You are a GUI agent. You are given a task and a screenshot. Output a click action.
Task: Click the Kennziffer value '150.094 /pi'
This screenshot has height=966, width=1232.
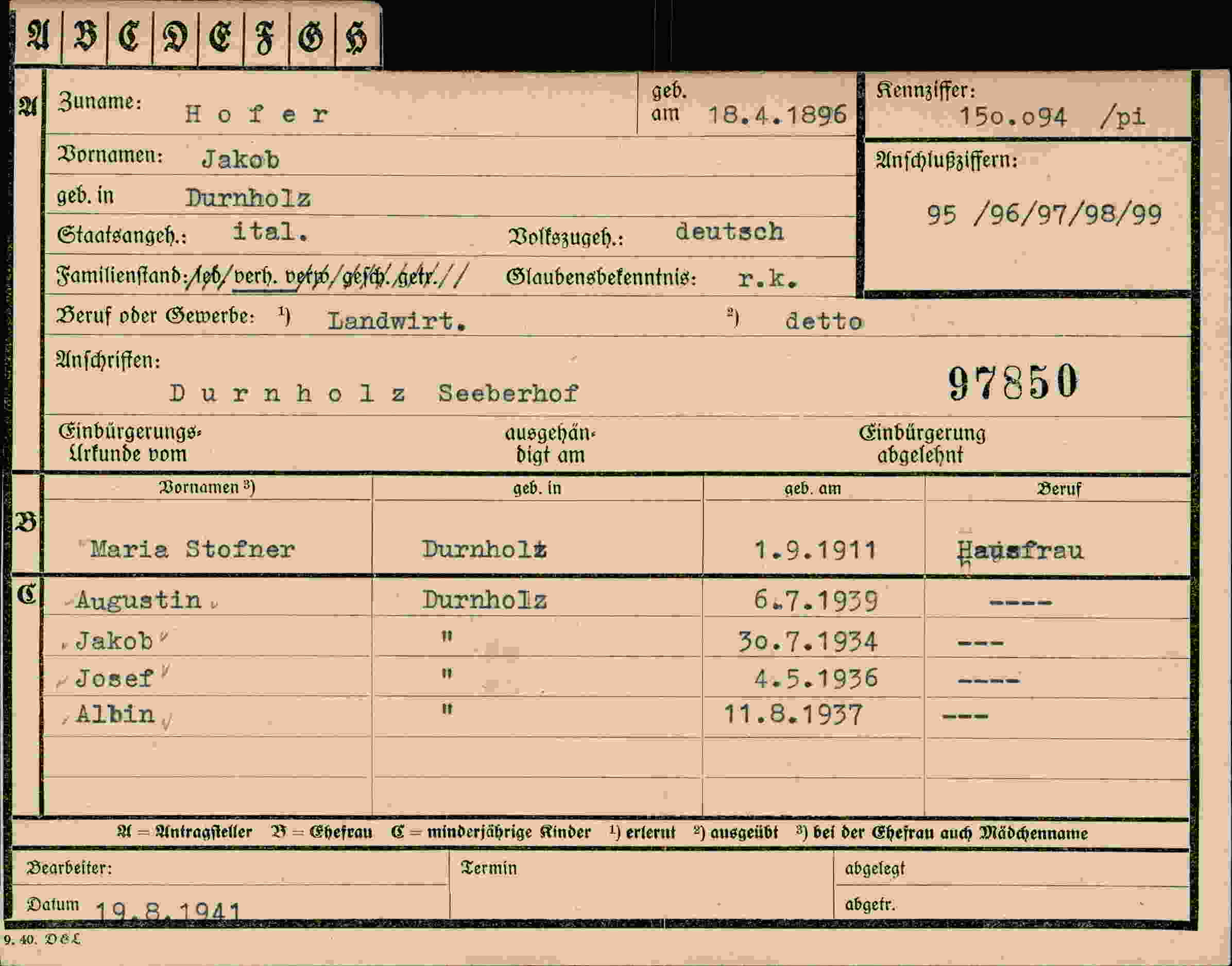point(1052,117)
